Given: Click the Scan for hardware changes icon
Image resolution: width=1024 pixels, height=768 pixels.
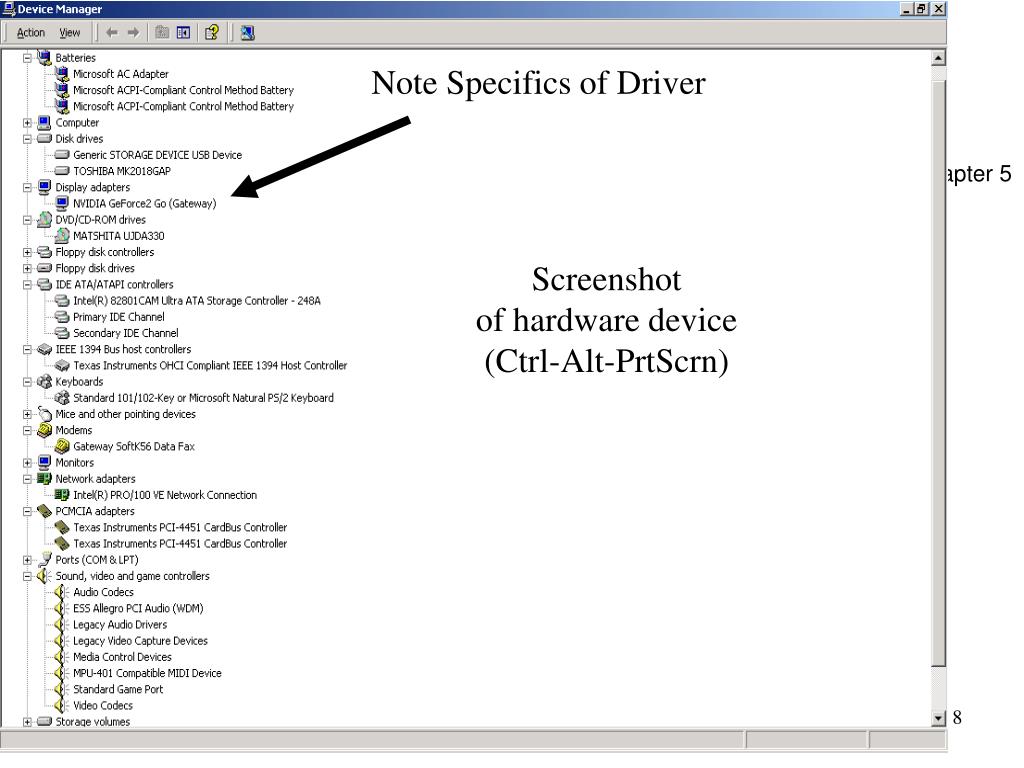Looking at the screenshot, I should click(247, 32).
